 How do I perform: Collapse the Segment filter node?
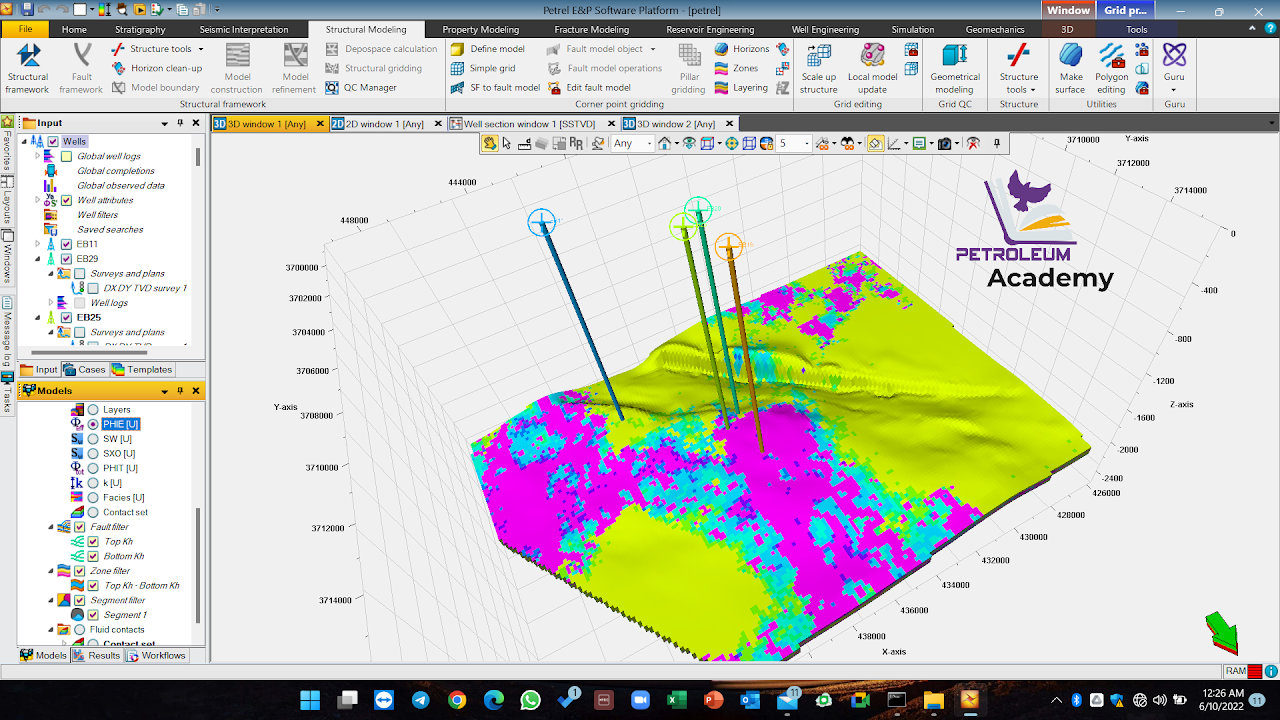(x=51, y=600)
